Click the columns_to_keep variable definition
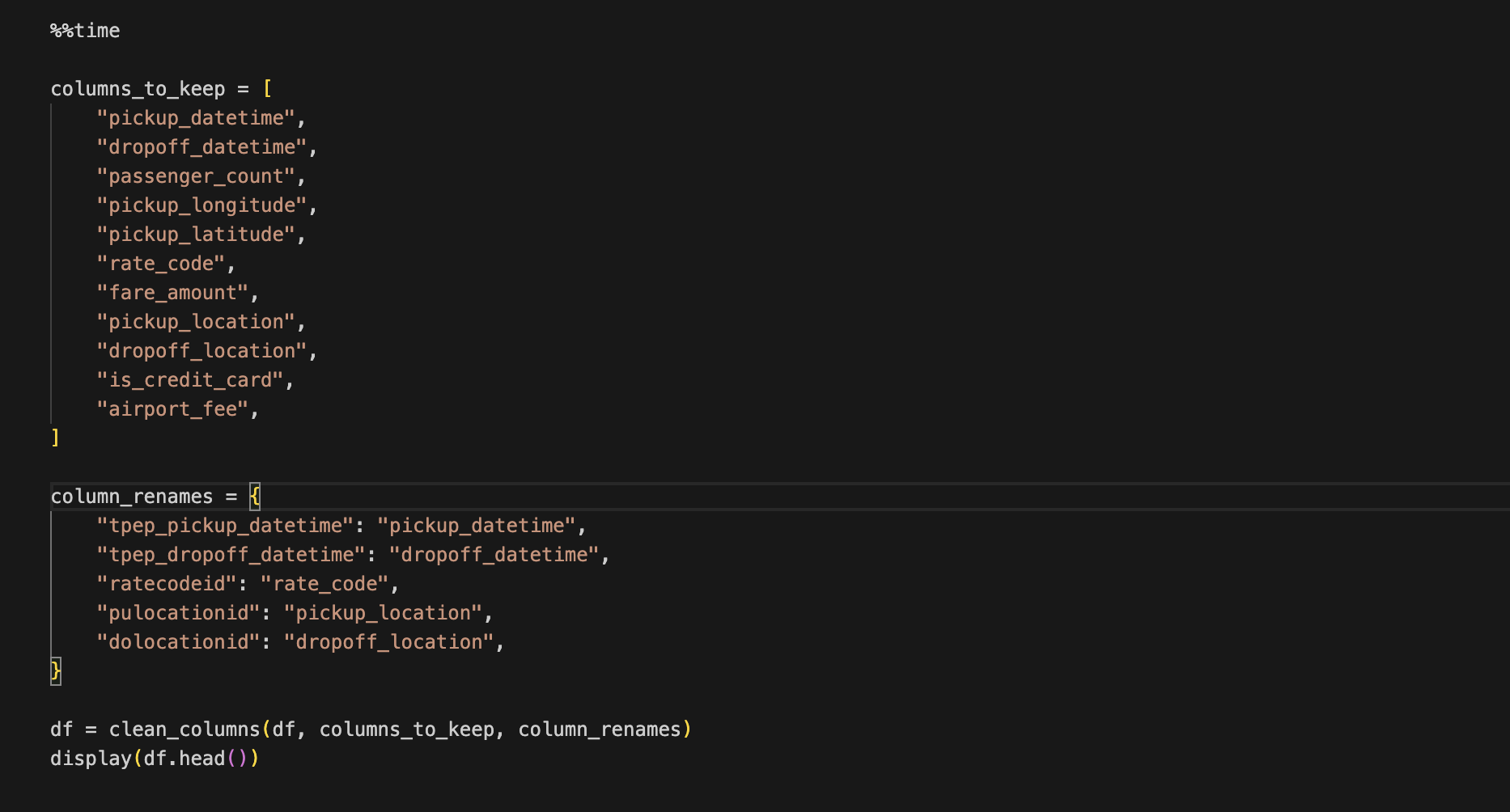 [x=138, y=89]
